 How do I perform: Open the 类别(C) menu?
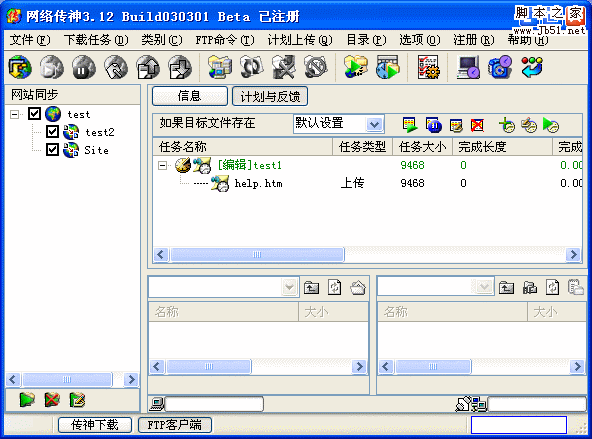click(162, 40)
